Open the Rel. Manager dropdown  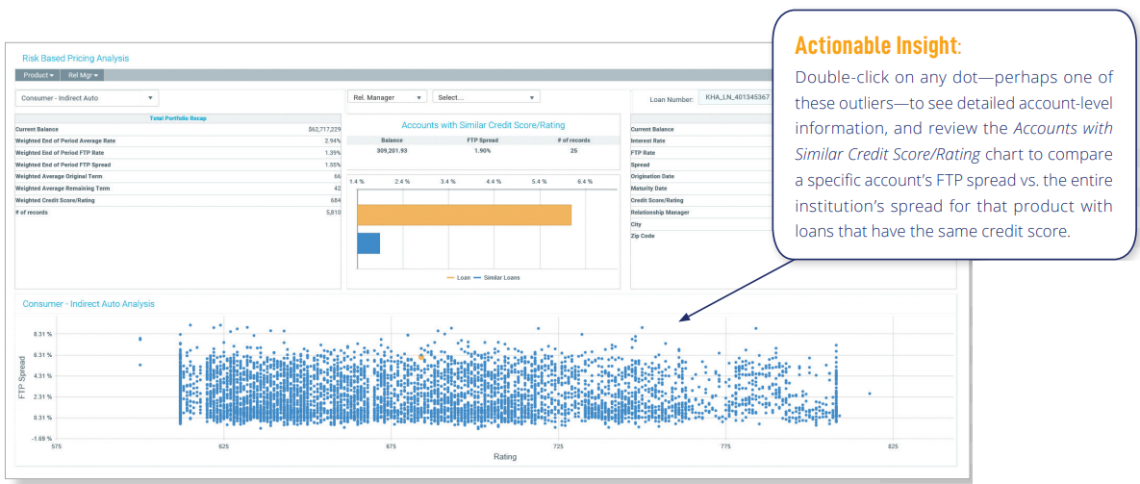click(387, 97)
